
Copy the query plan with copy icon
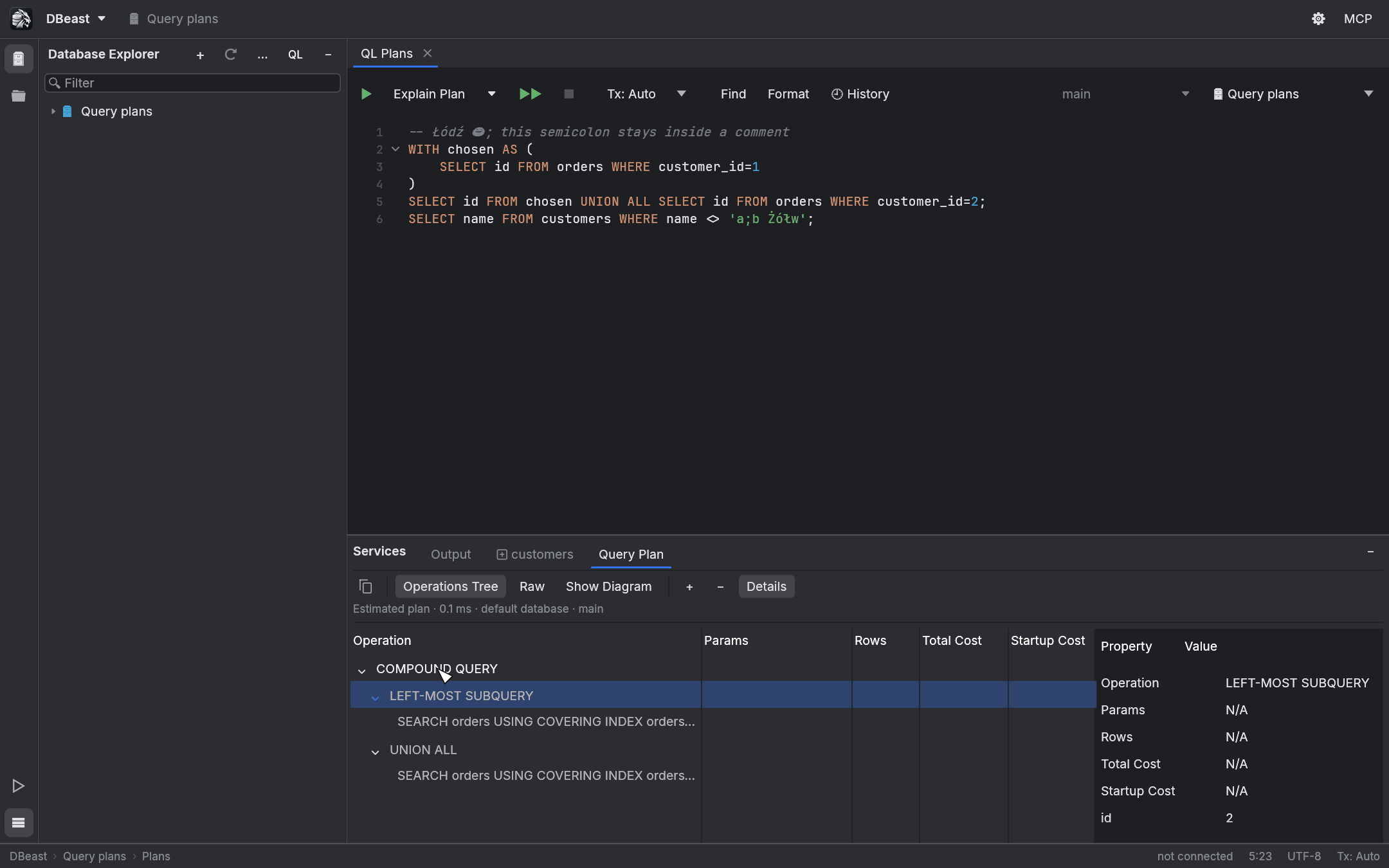pyautogui.click(x=365, y=586)
